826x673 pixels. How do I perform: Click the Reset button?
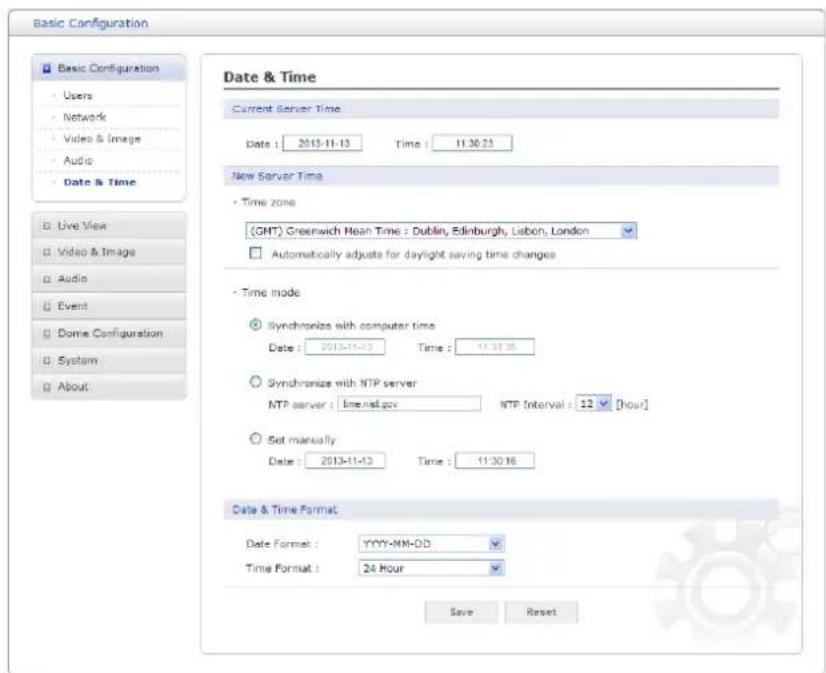click(x=541, y=612)
